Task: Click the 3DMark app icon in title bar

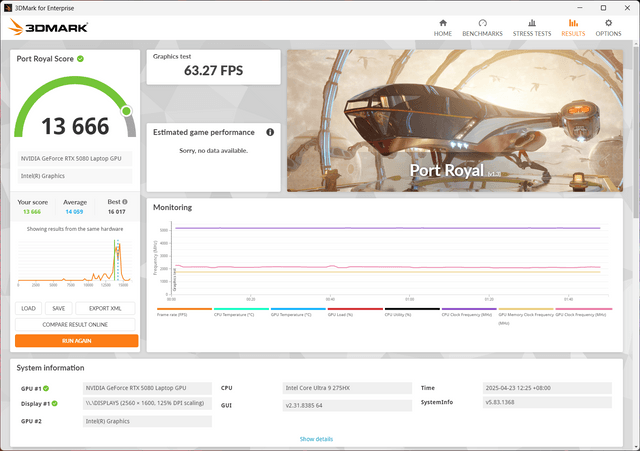Action: point(8,8)
